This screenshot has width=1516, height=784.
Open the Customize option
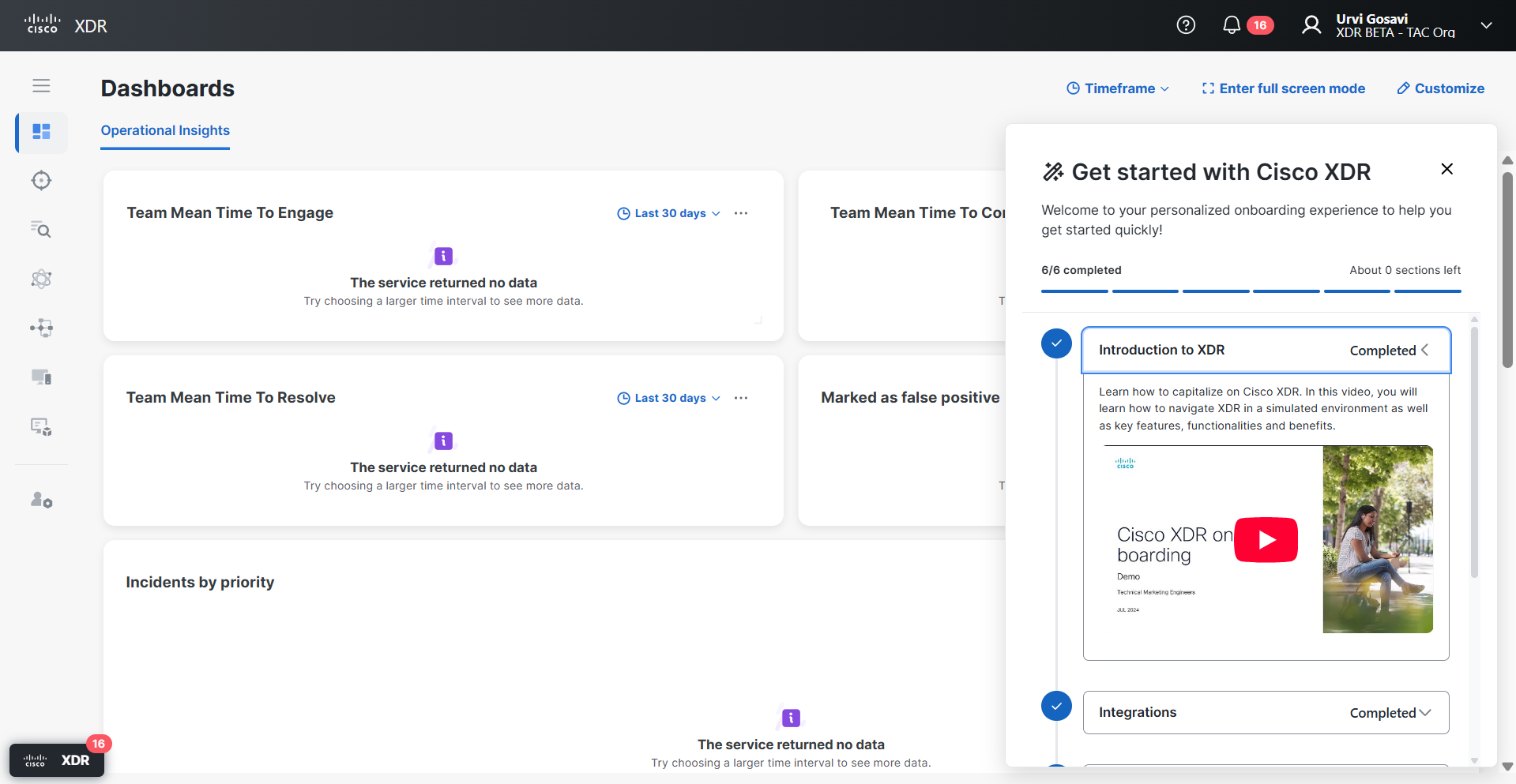1440,88
